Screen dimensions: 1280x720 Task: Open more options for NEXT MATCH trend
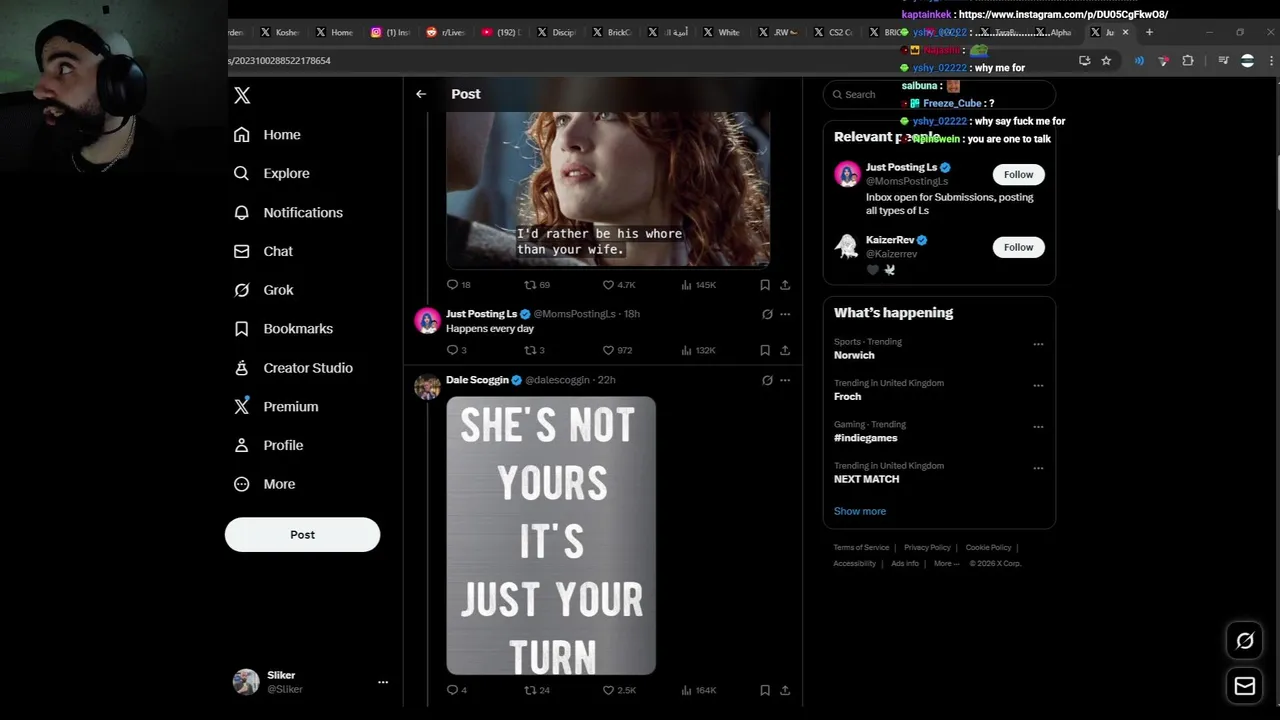tap(1038, 468)
